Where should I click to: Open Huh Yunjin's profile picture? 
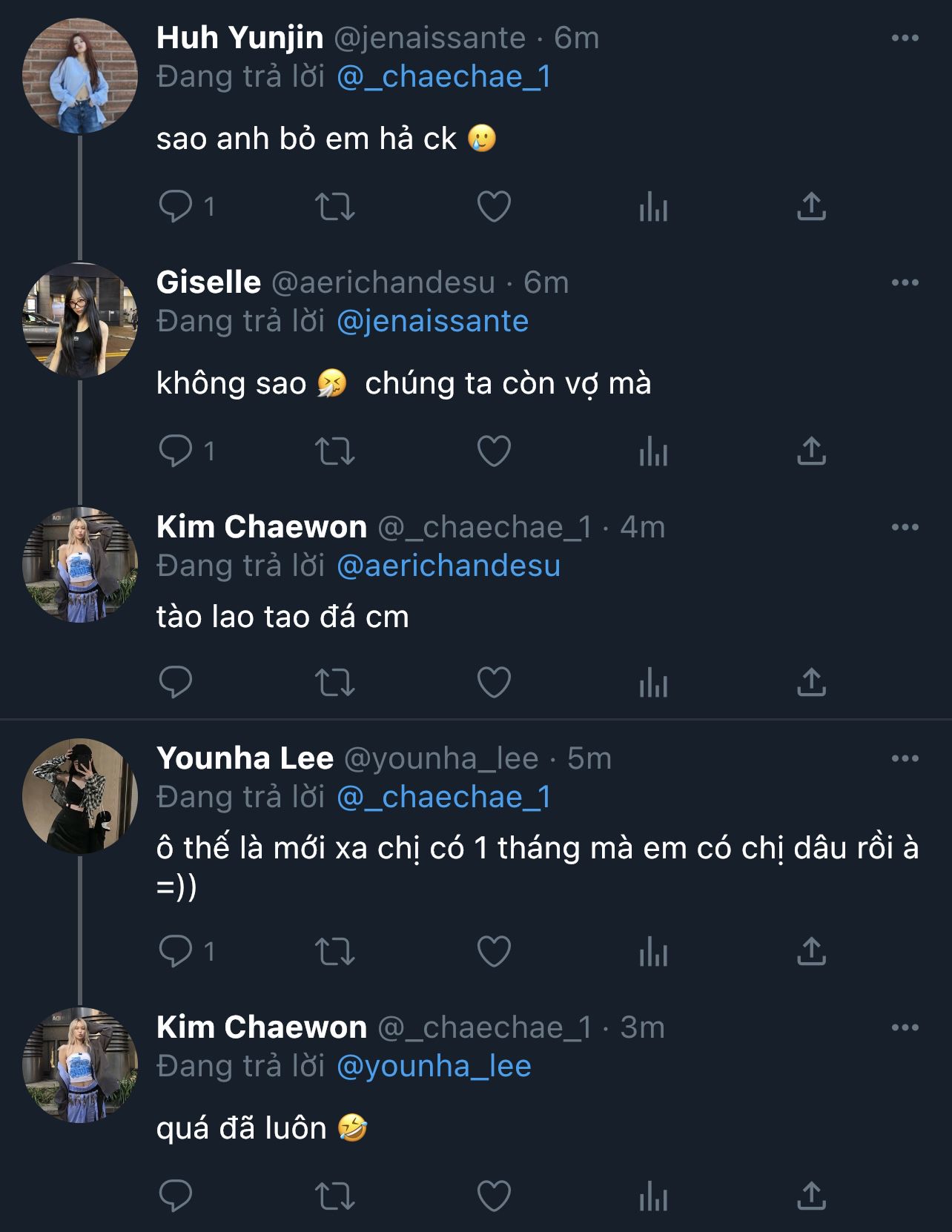coord(80,76)
